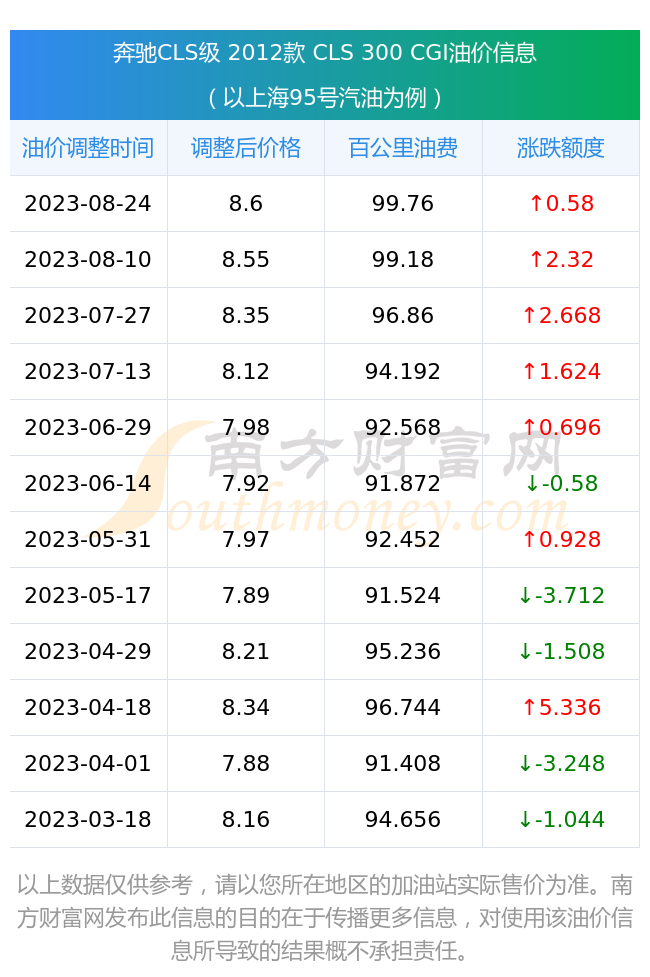Image resolution: width=650 pixels, height=977 pixels.
Task: Click the red change value ↑1.624
Action: tap(561, 372)
